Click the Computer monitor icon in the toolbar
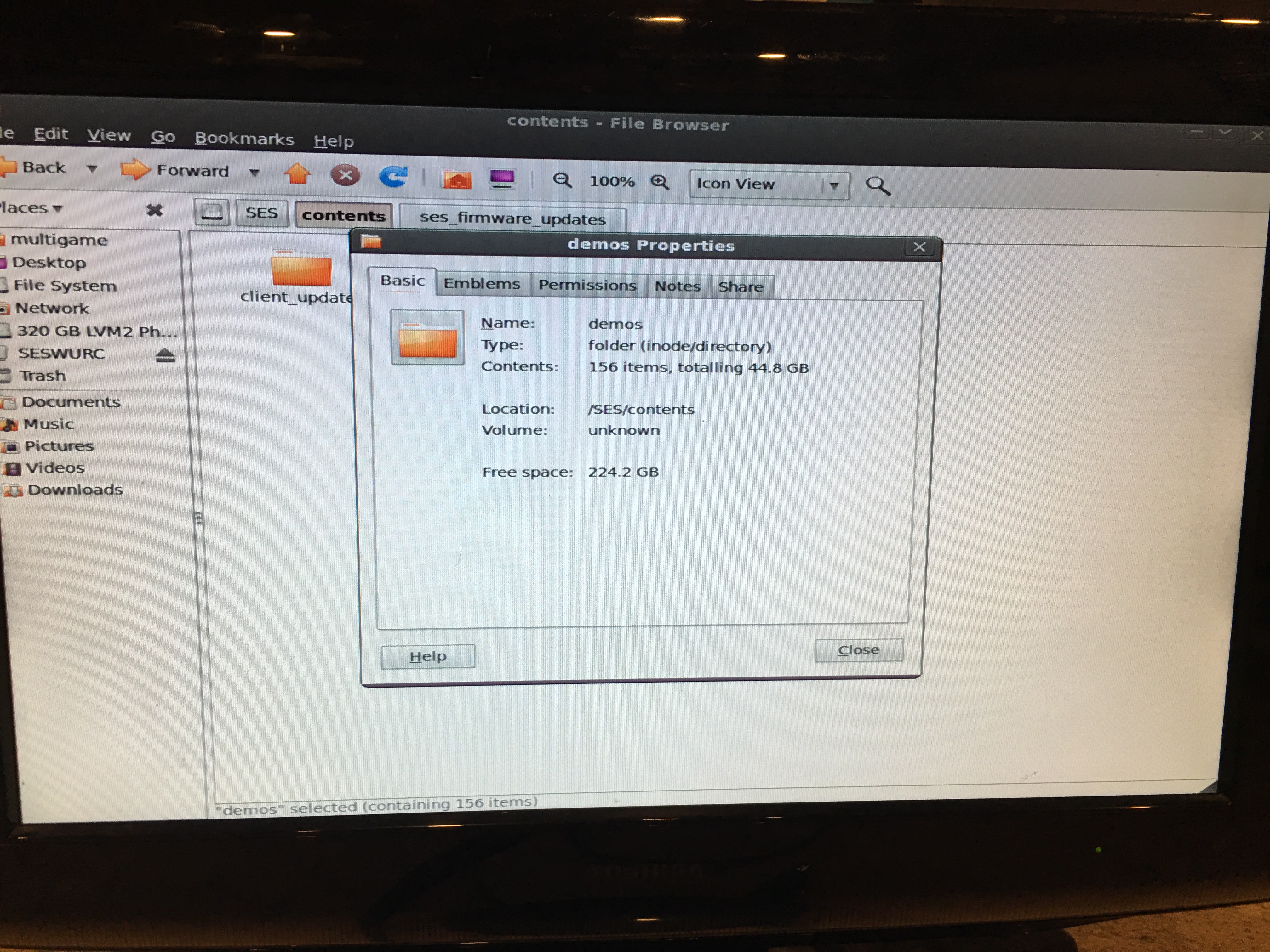The image size is (1270, 952). click(x=502, y=180)
